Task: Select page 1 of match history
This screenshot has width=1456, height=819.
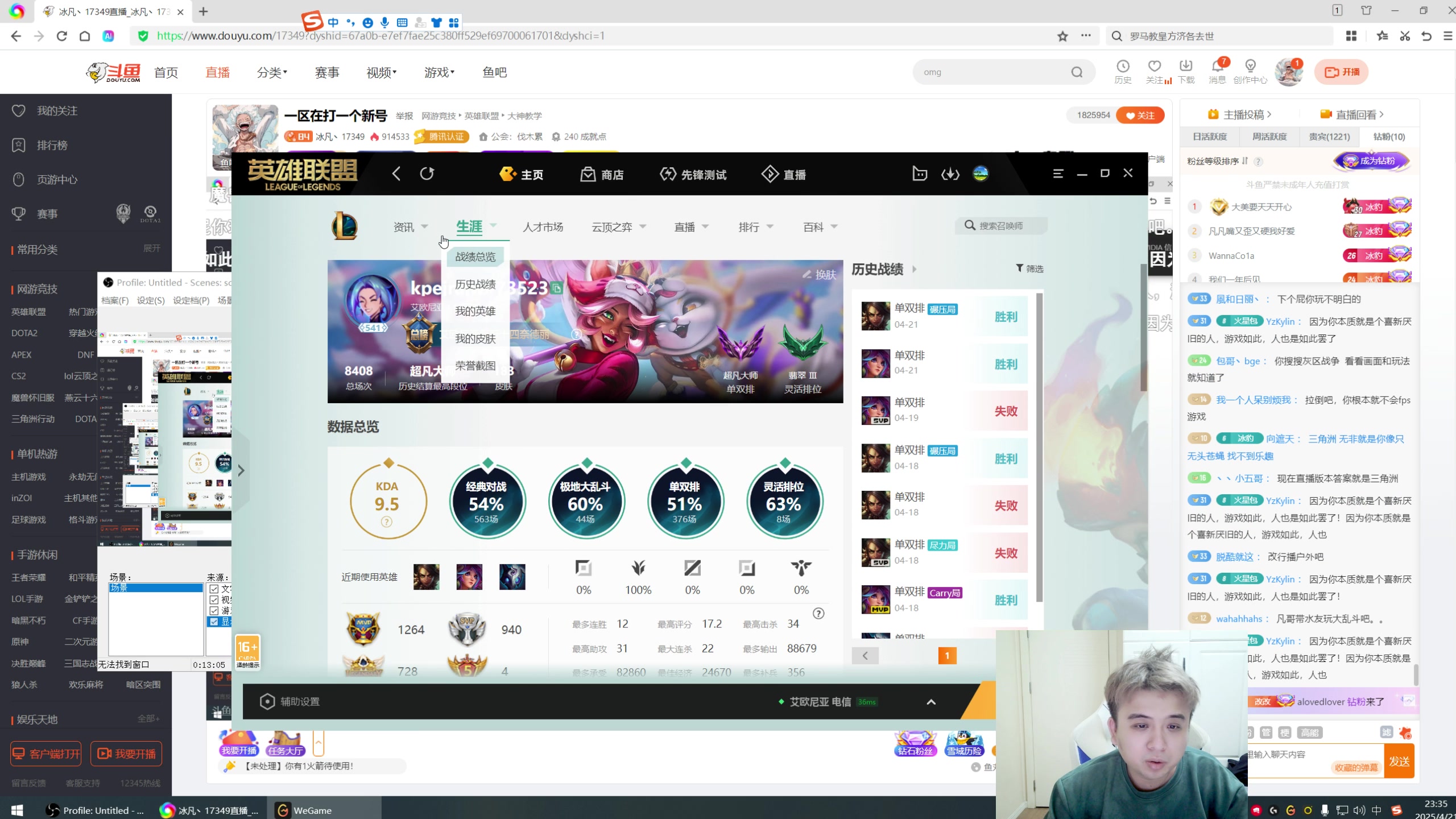Action: 947,656
